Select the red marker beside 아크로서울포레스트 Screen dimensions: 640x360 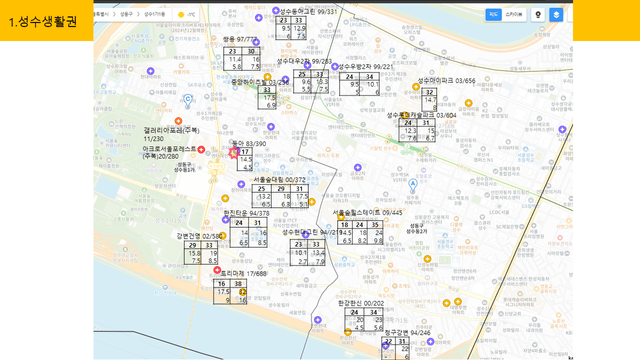click(x=201, y=150)
